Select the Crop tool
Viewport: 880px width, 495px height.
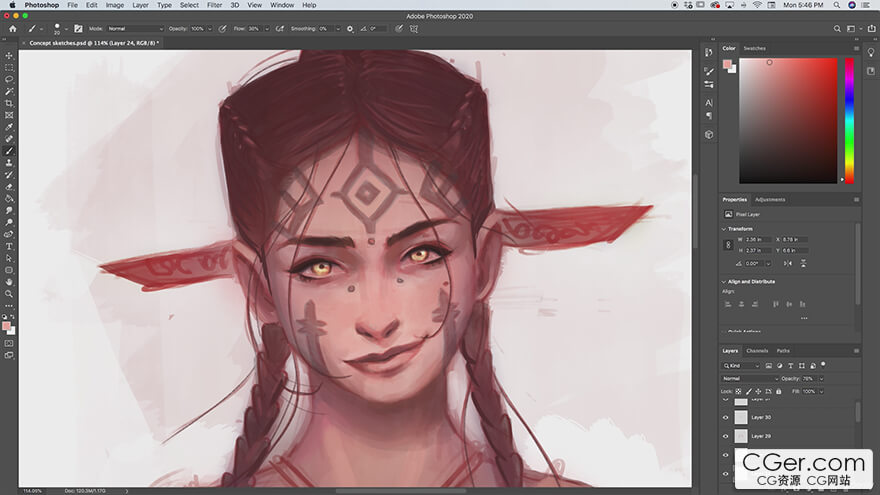click(x=9, y=103)
